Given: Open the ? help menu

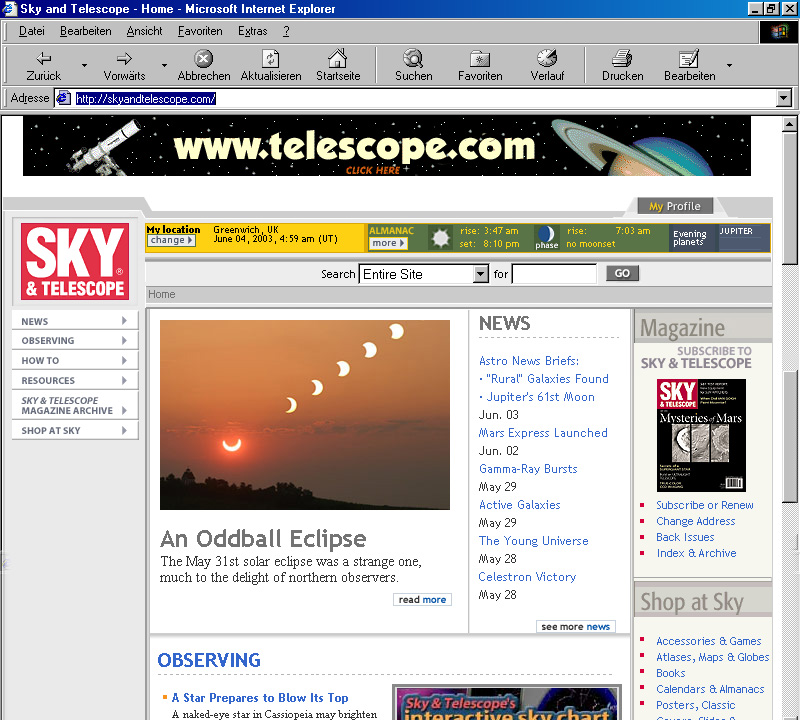Looking at the screenshot, I should [286, 31].
